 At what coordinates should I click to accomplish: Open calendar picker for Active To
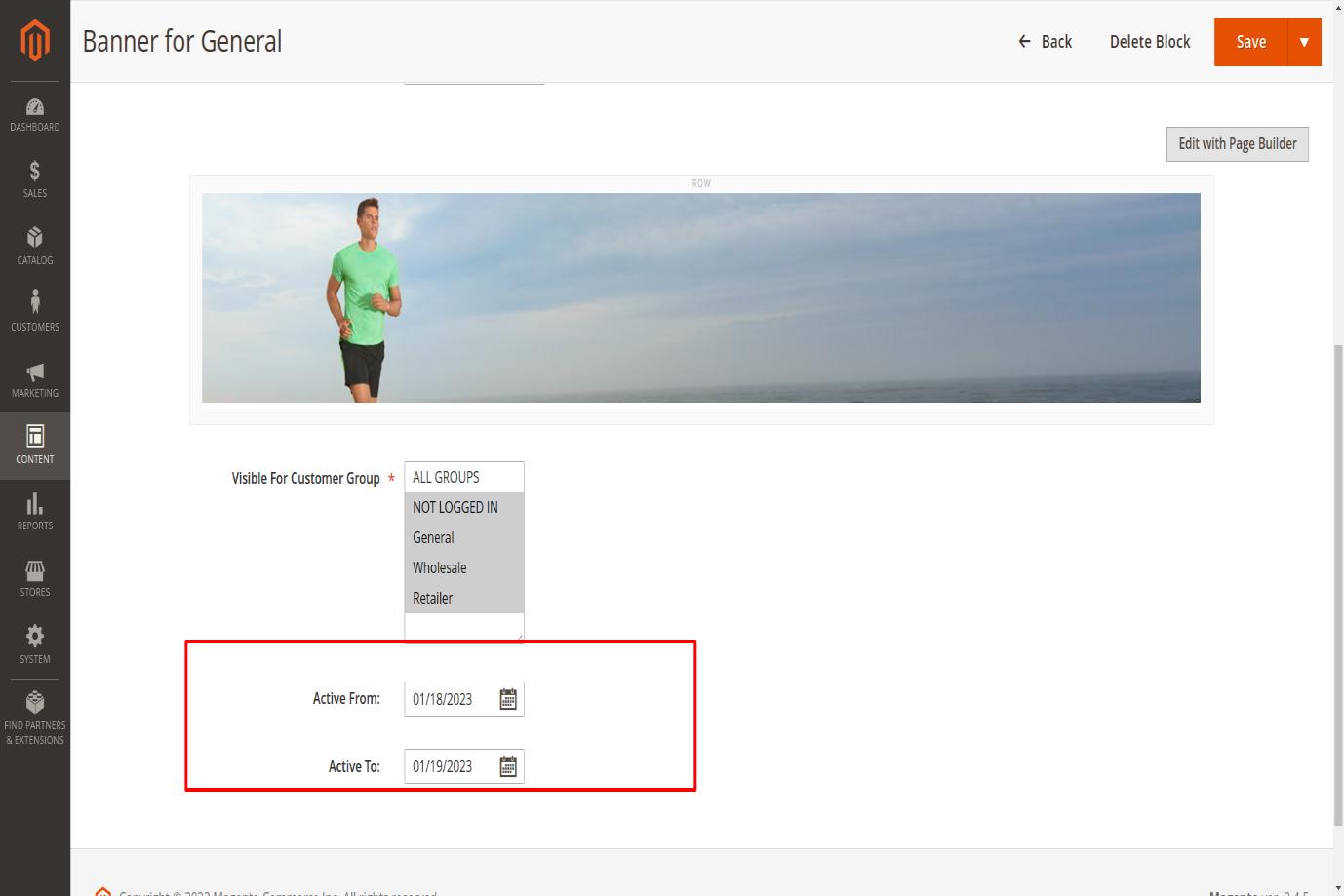pos(508,766)
